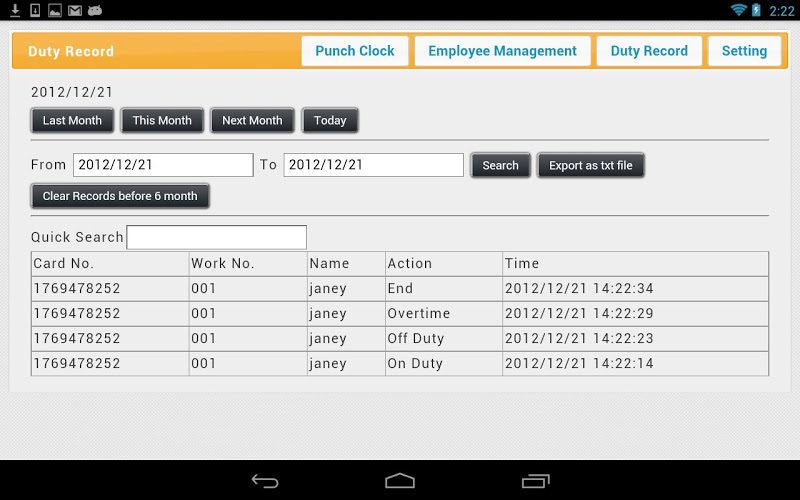This screenshot has height=500, width=800.
Task: Open the Setting tab
Action: click(x=744, y=51)
